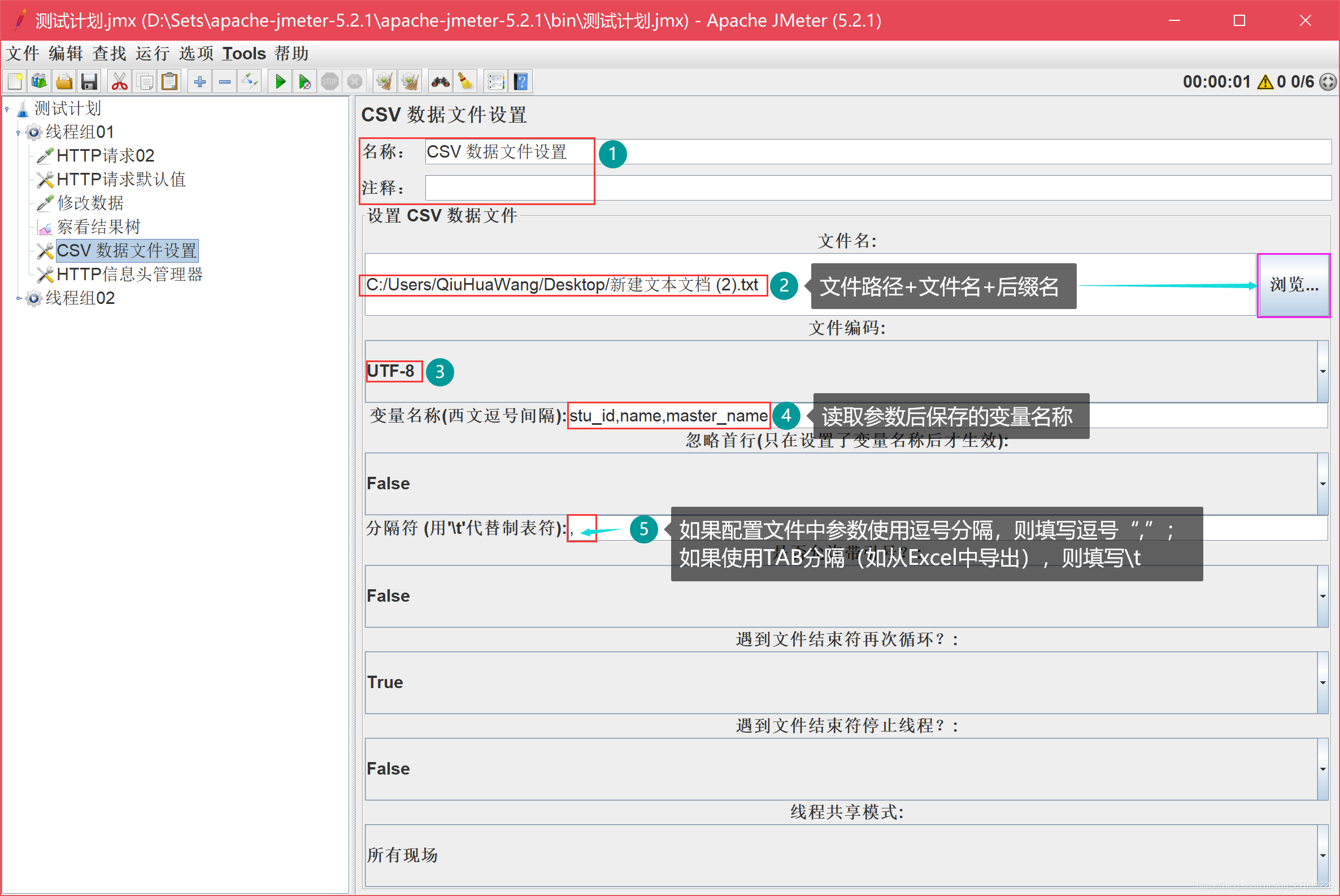Image resolution: width=1340 pixels, height=896 pixels.
Task: Click the Clear all double-broom icon
Action: 410,82
